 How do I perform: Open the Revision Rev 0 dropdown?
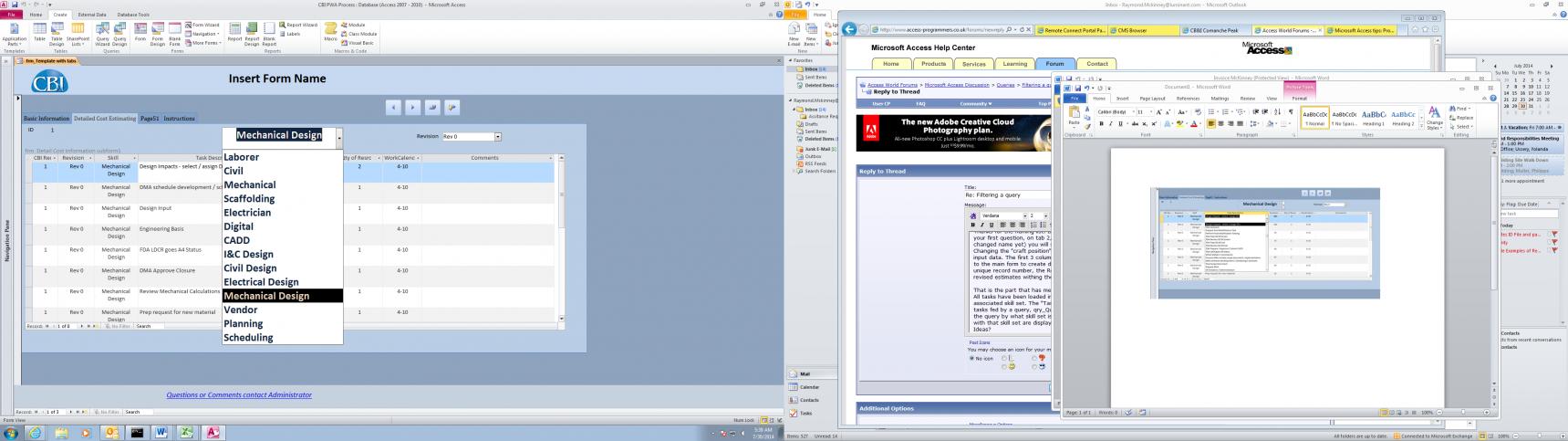click(498, 137)
